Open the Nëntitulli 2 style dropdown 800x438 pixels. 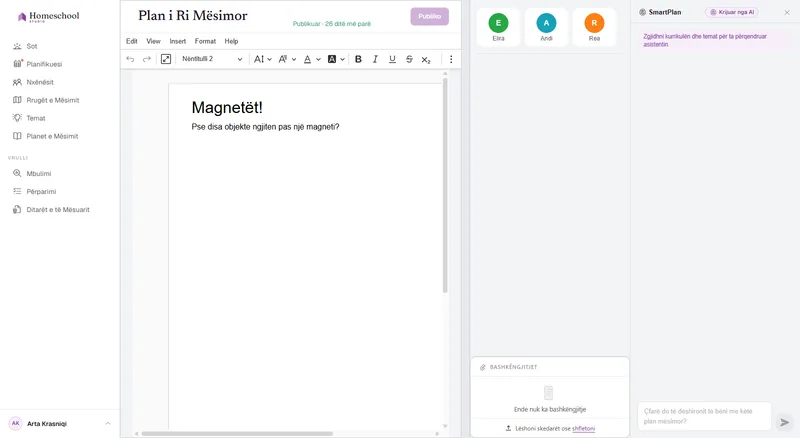[x=212, y=59]
